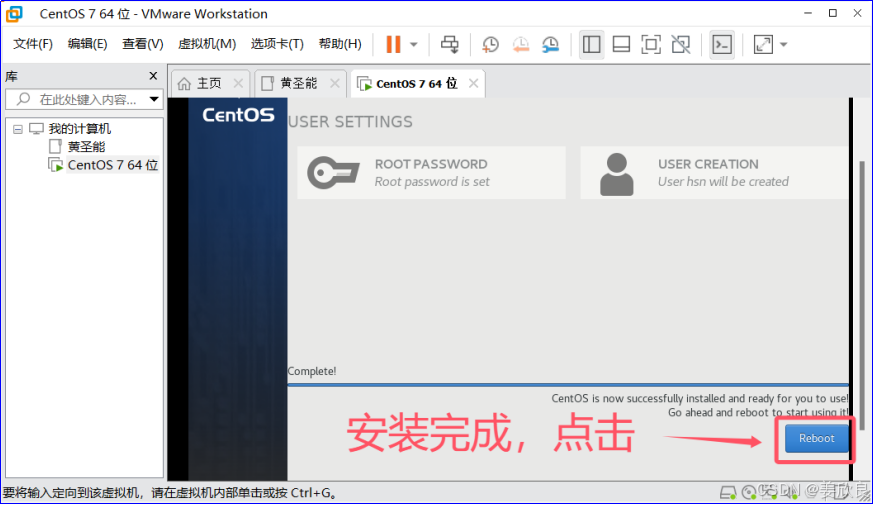The height and width of the screenshot is (505, 874).
Task: Open the ROOT PASSWORD setting
Action: click(431, 173)
